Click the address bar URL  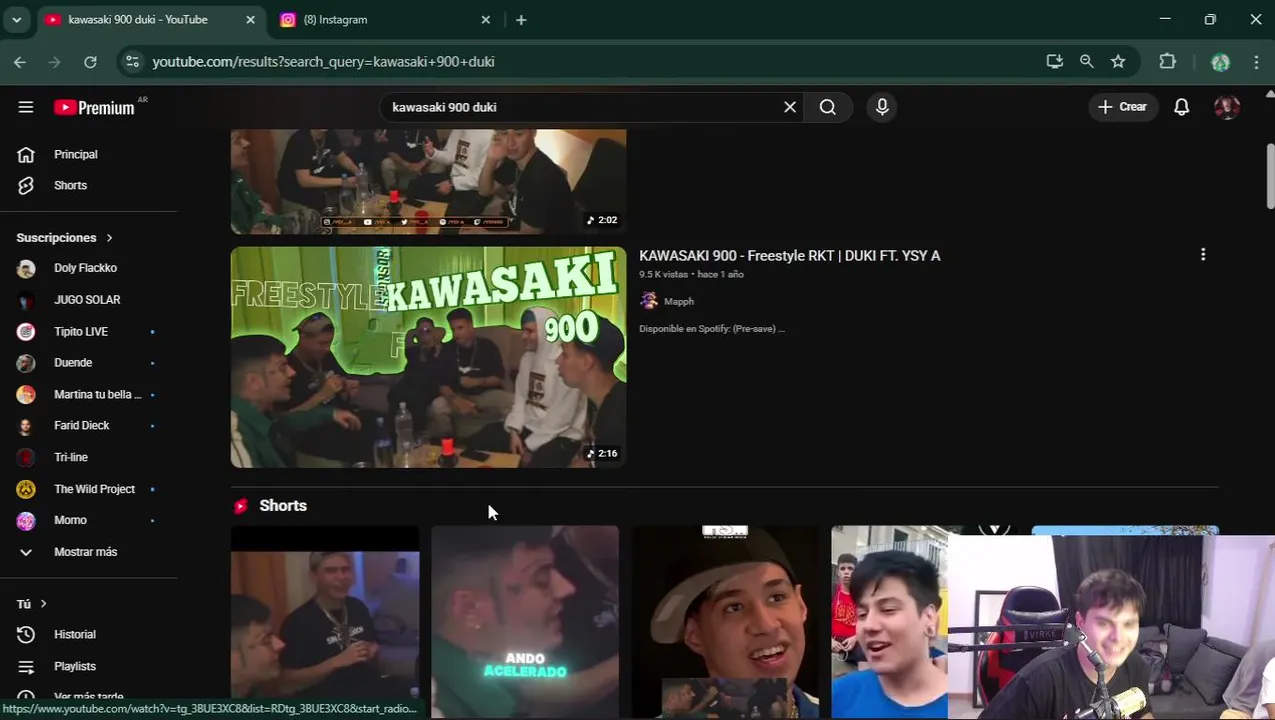pos(323,62)
